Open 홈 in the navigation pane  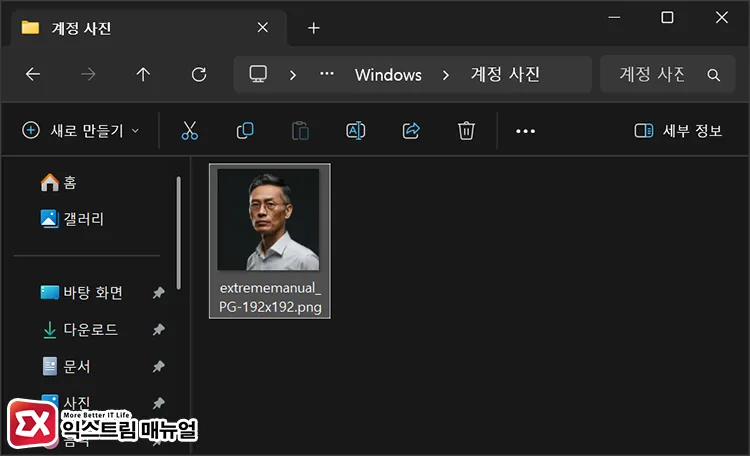[x=58, y=182]
